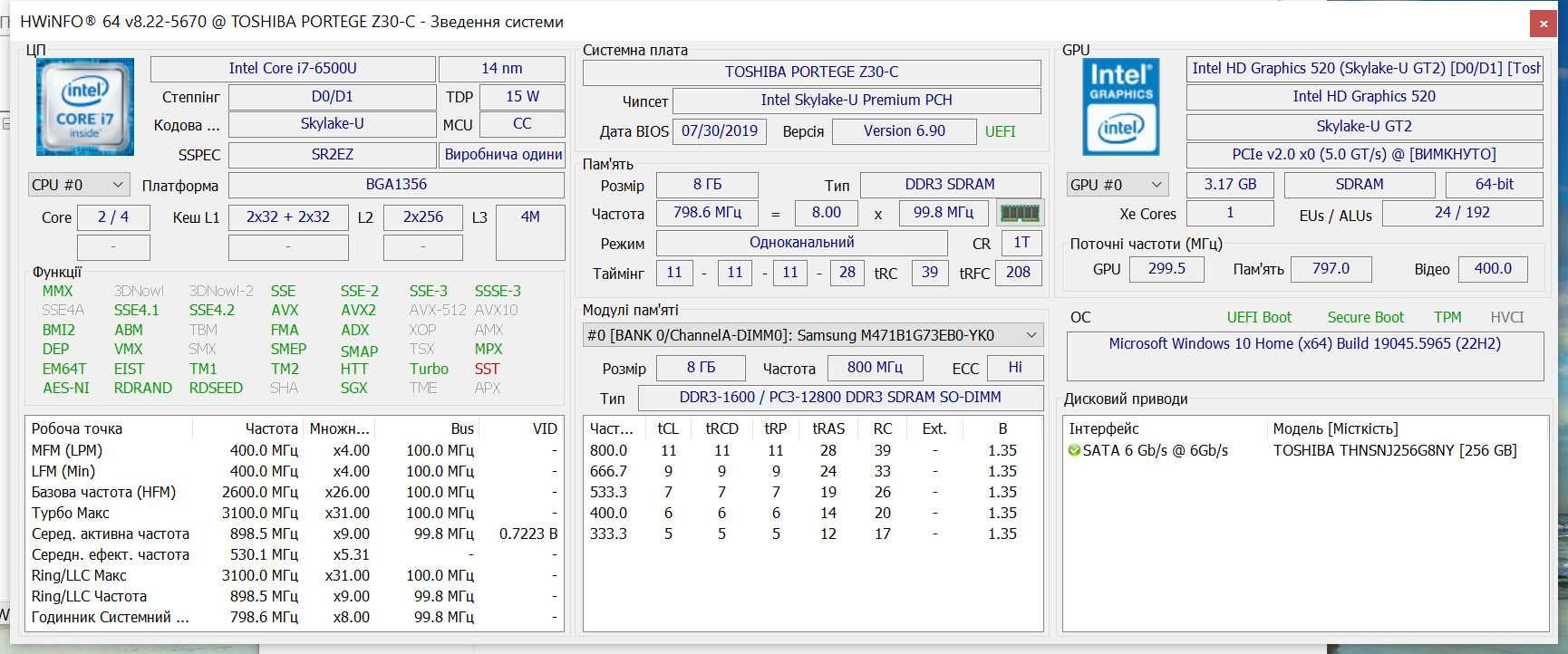Click the Intel Core i7 CPU logo
1568x654 pixels.
click(x=85, y=107)
